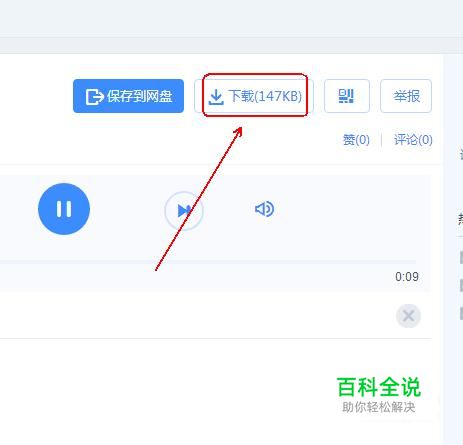Image resolution: width=463 pixels, height=445 pixels.
Task: Download the 147KB file
Action: 254,96
